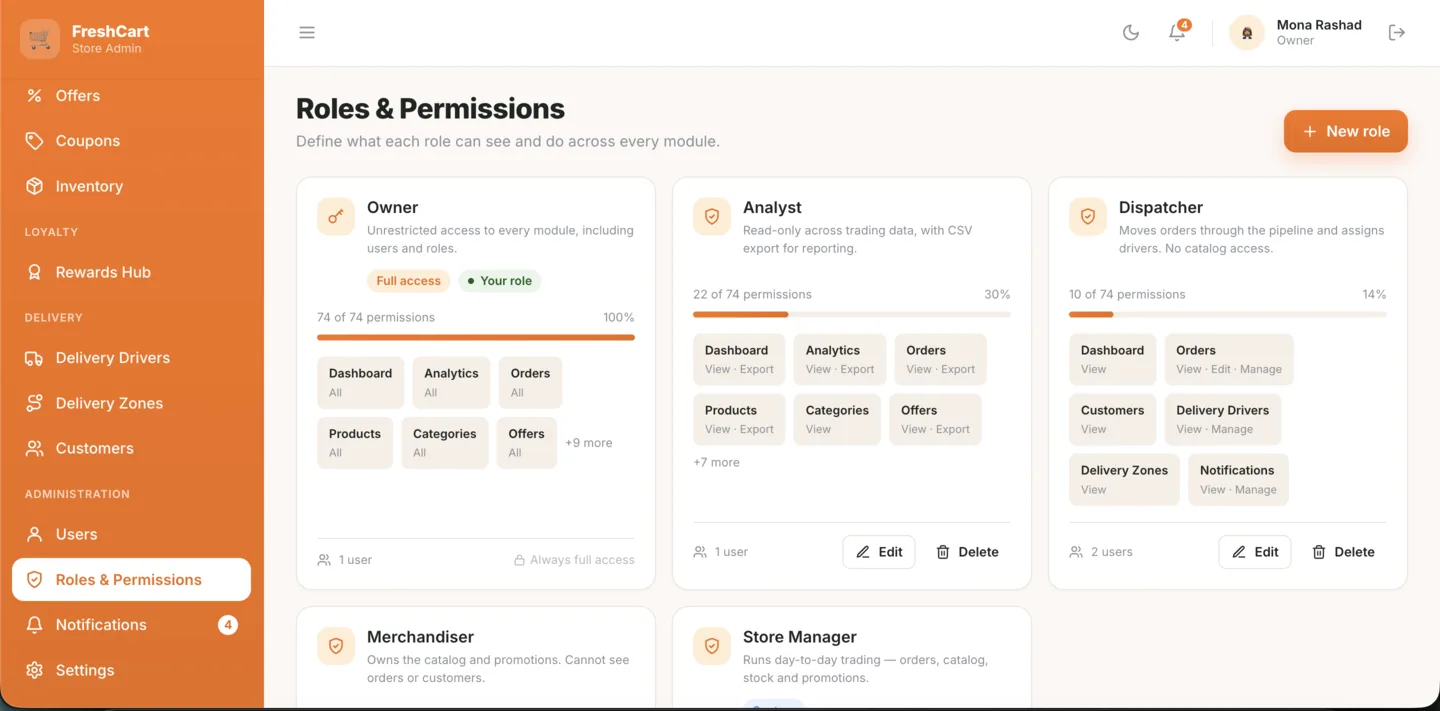Edit the Analyst role
The width and height of the screenshot is (1440, 711).
(x=879, y=552)
